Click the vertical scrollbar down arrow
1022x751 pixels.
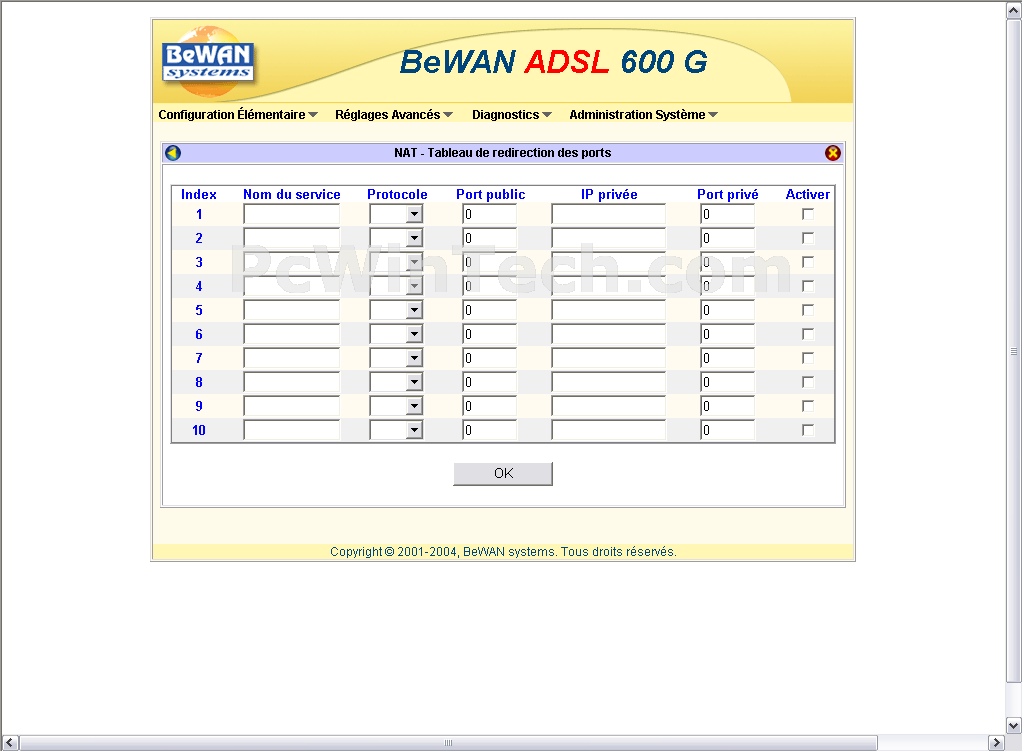coord(1014,725)
